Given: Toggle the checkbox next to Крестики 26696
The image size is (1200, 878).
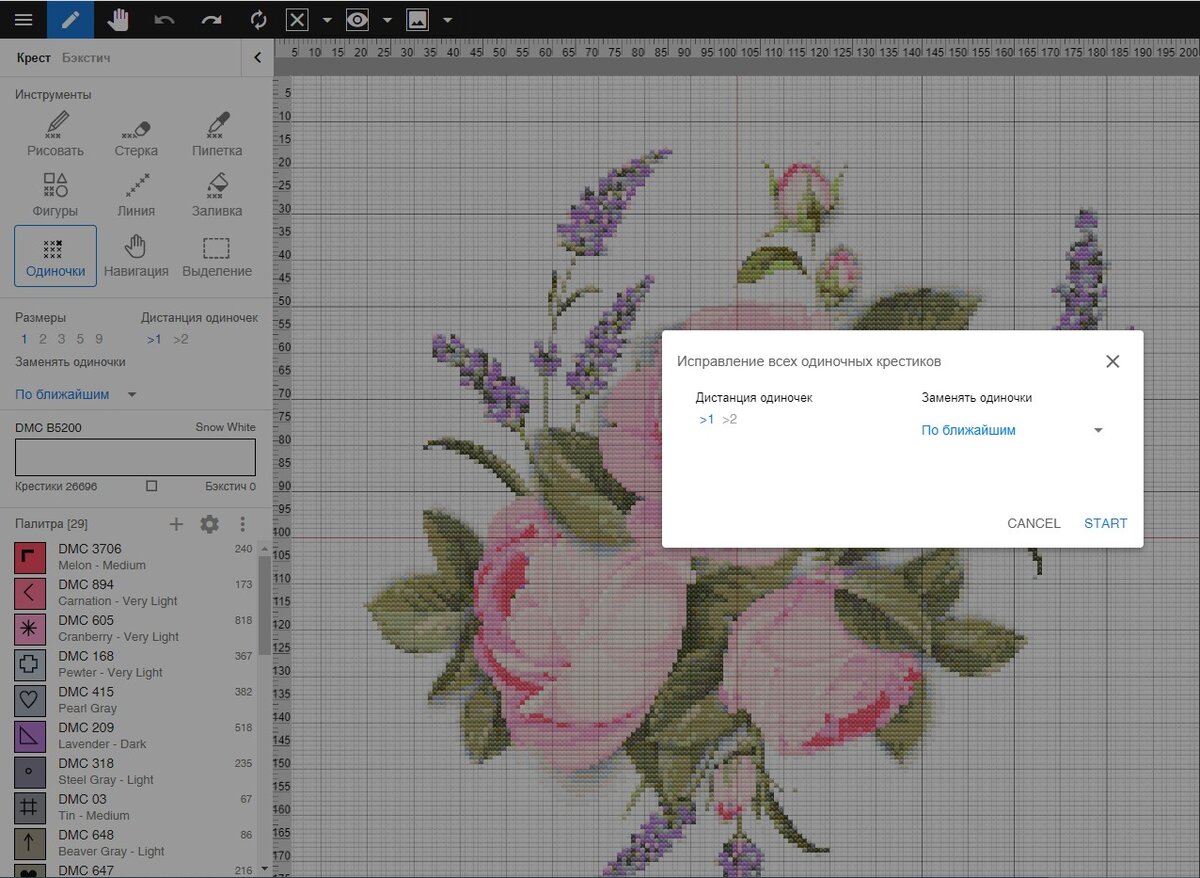Looking at the screenshot, I should (x=151, y=486).
